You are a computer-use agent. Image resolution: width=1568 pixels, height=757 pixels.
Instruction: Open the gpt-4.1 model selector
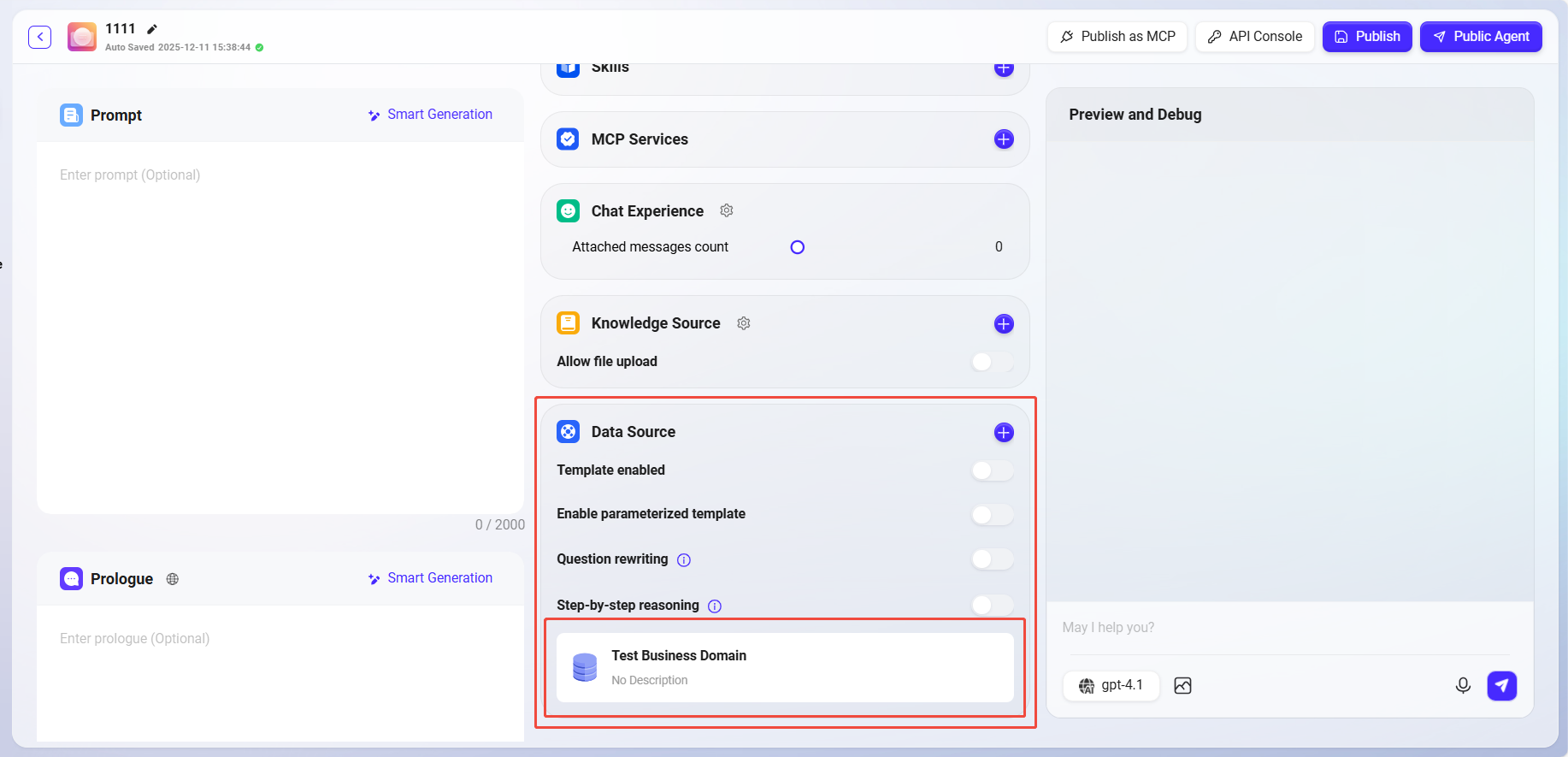[1111, 686]
